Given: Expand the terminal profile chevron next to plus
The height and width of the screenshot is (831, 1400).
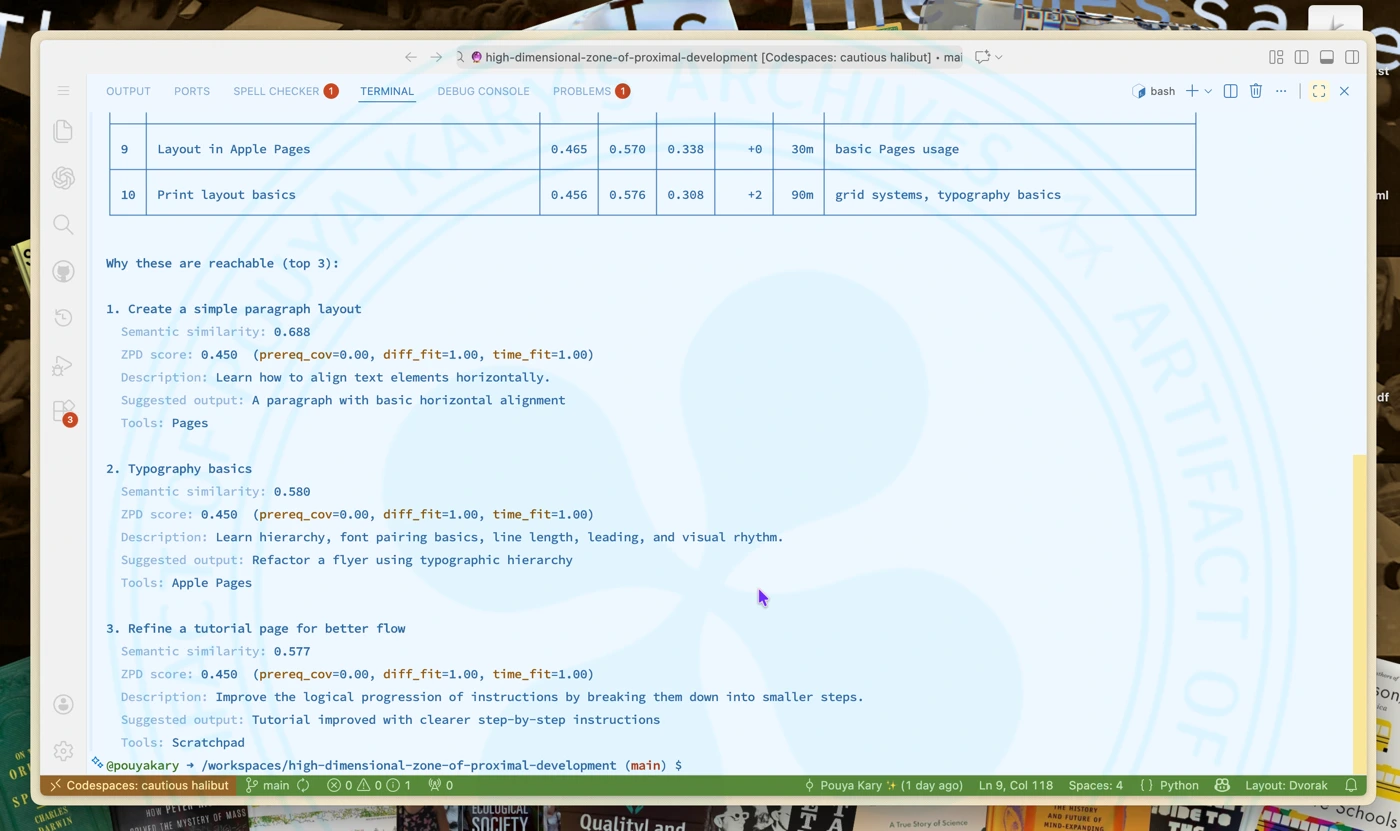Looking at the screenshot, I should pos(1207,91).
